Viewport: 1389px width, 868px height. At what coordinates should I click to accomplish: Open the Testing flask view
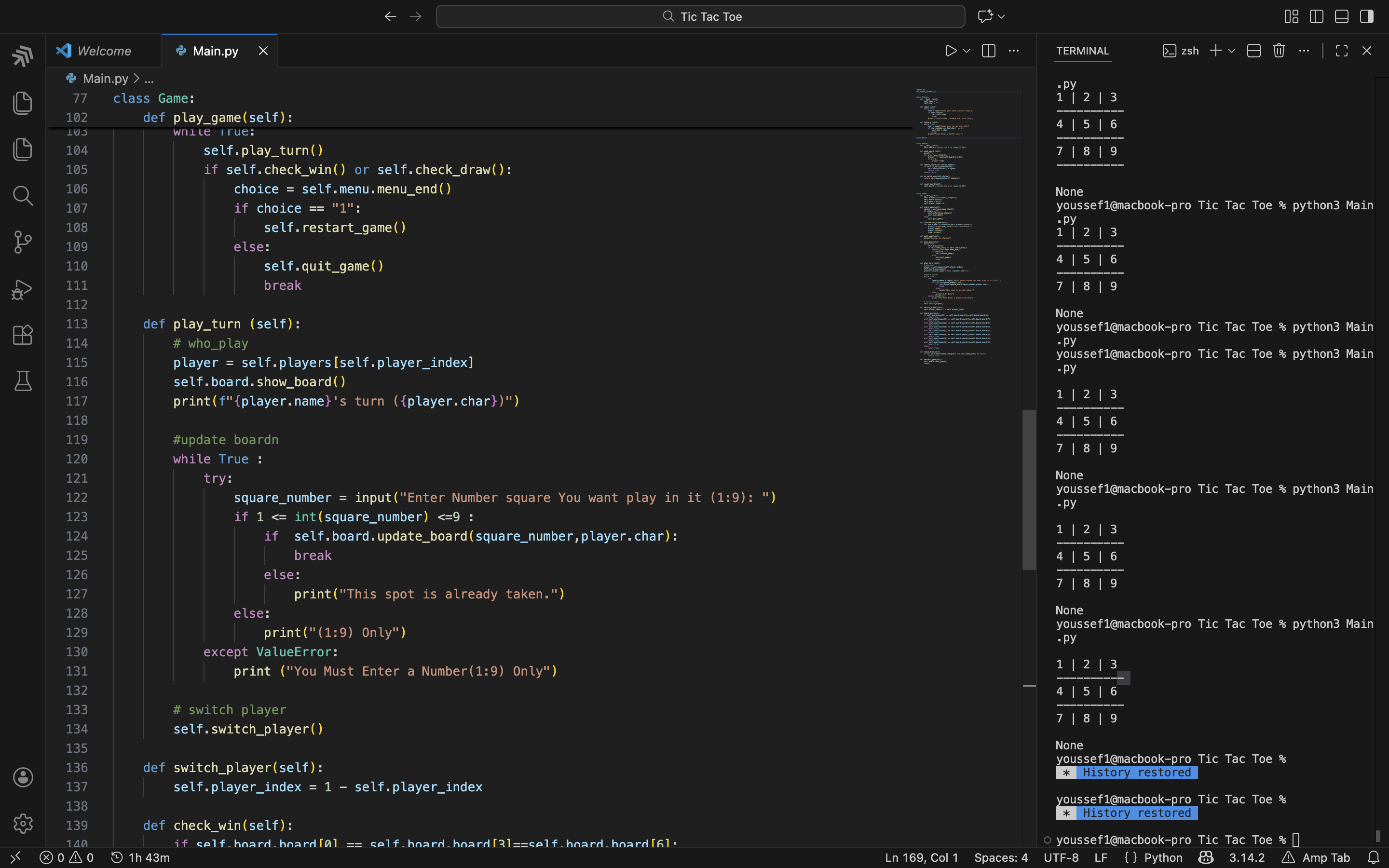(22, 381)
